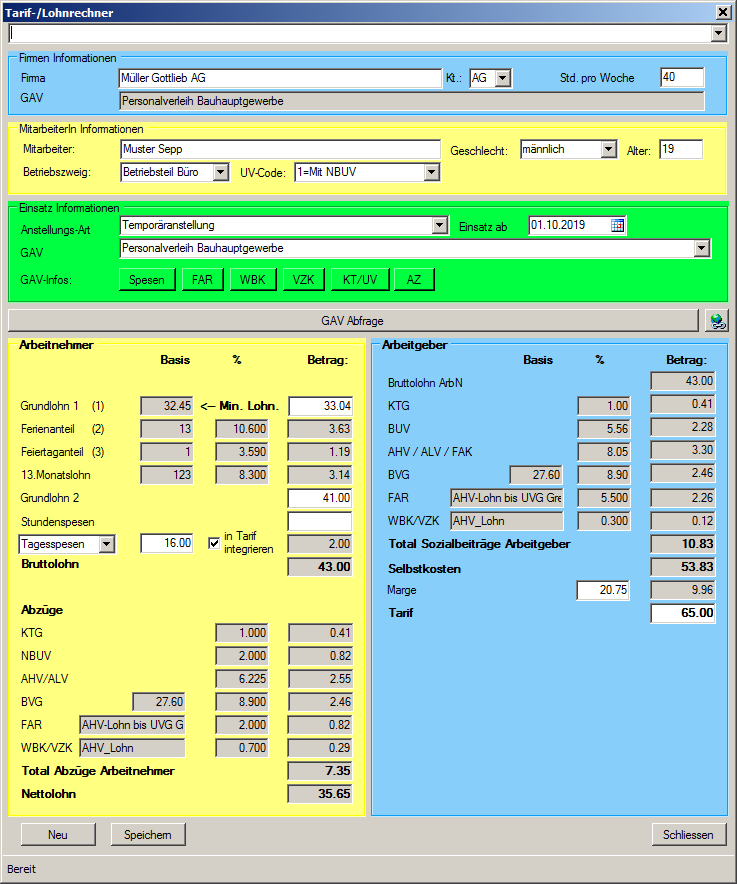Open the Kt. canton dropdown
The width and height of the screenshot is (737, 884).
tap(503, 78)
